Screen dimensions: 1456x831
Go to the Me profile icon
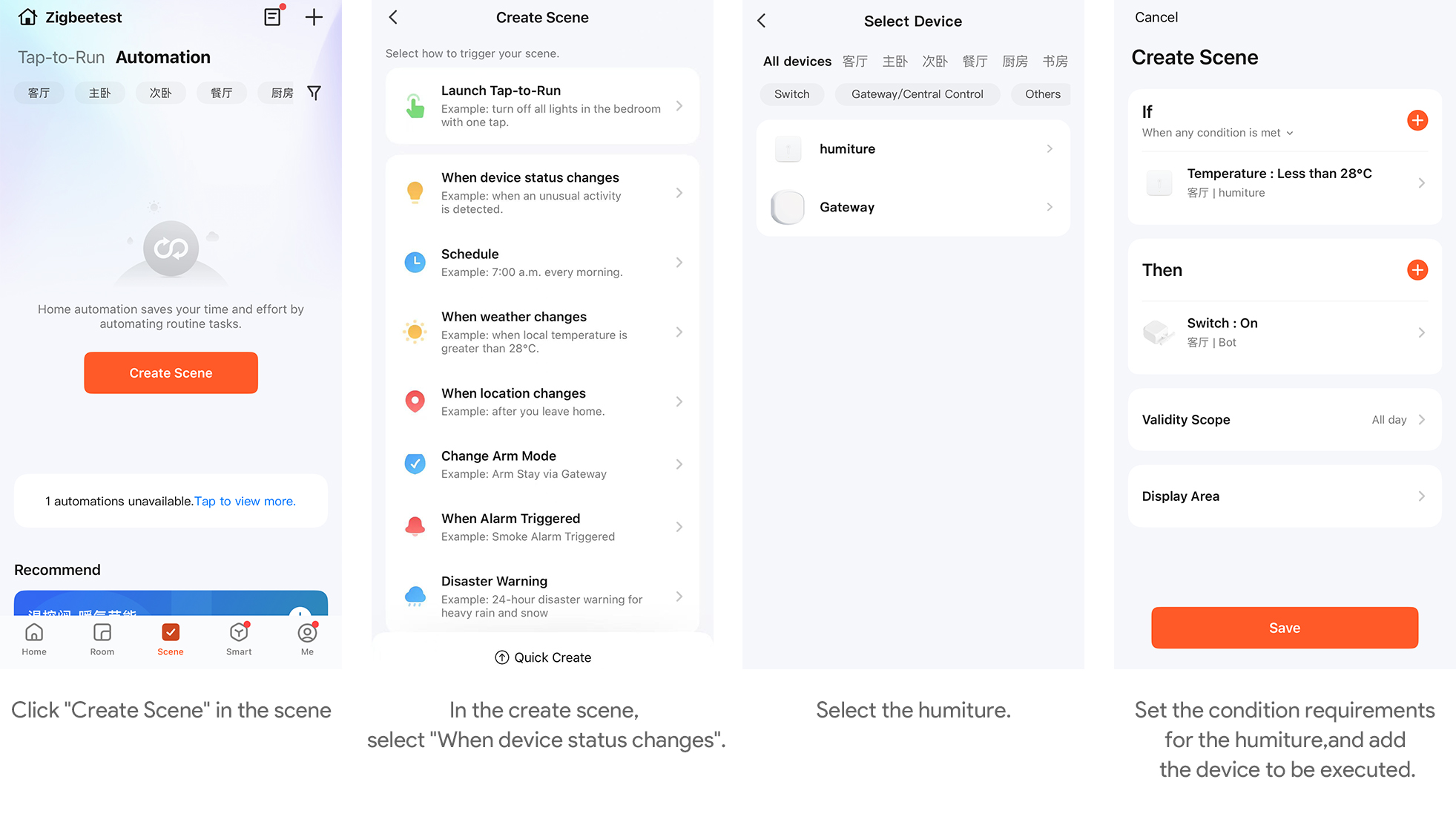[x=307, y=638]
